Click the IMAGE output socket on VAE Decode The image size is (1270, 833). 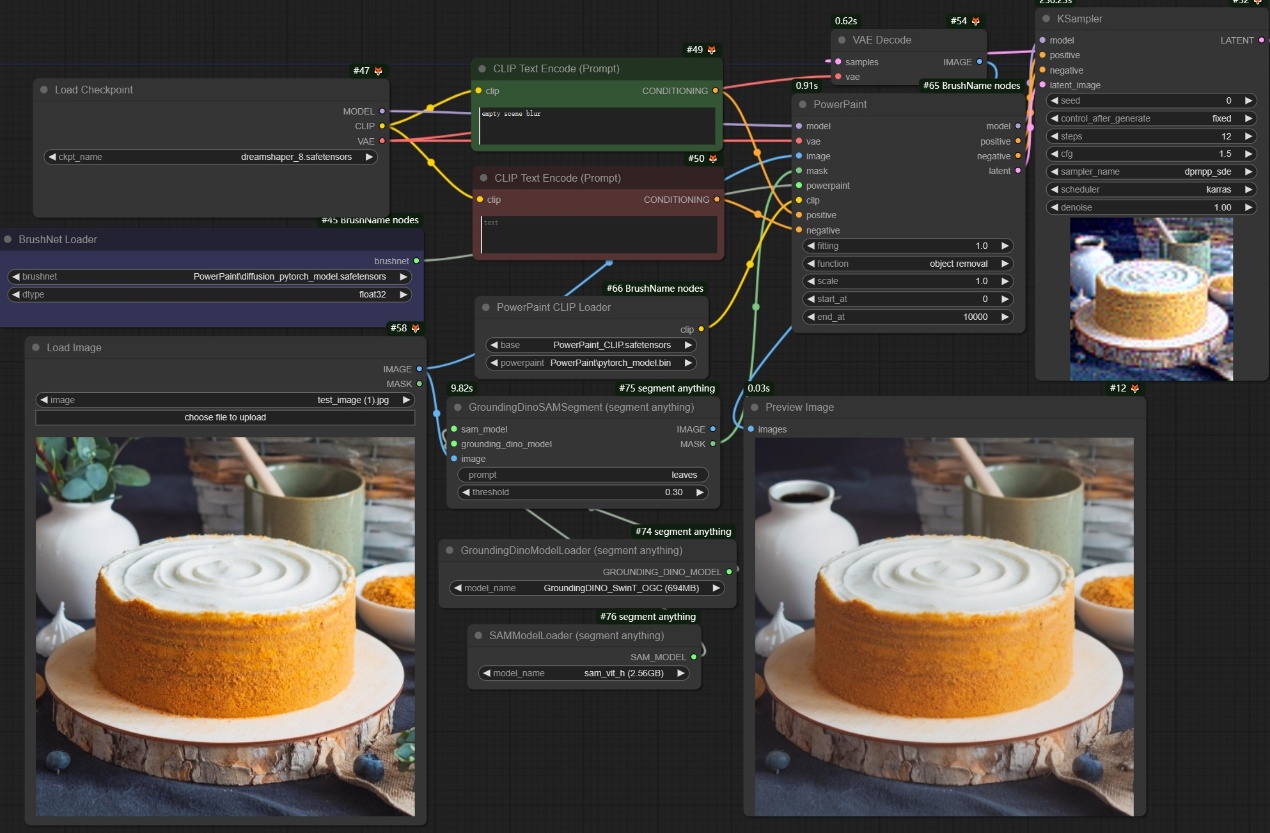(x=979, y=62)
